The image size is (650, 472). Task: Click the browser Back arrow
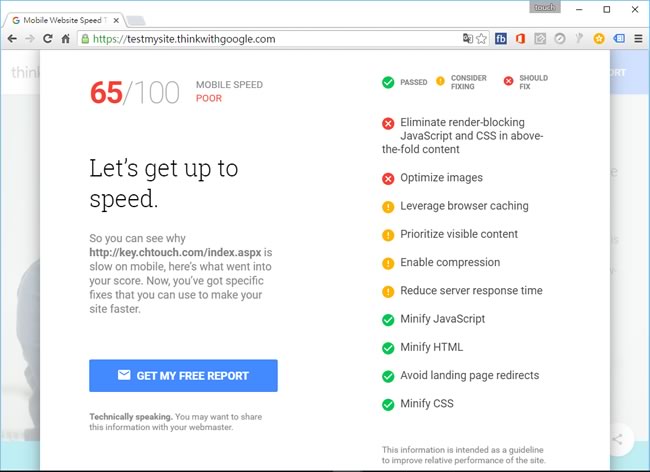[x=12, y=39]
